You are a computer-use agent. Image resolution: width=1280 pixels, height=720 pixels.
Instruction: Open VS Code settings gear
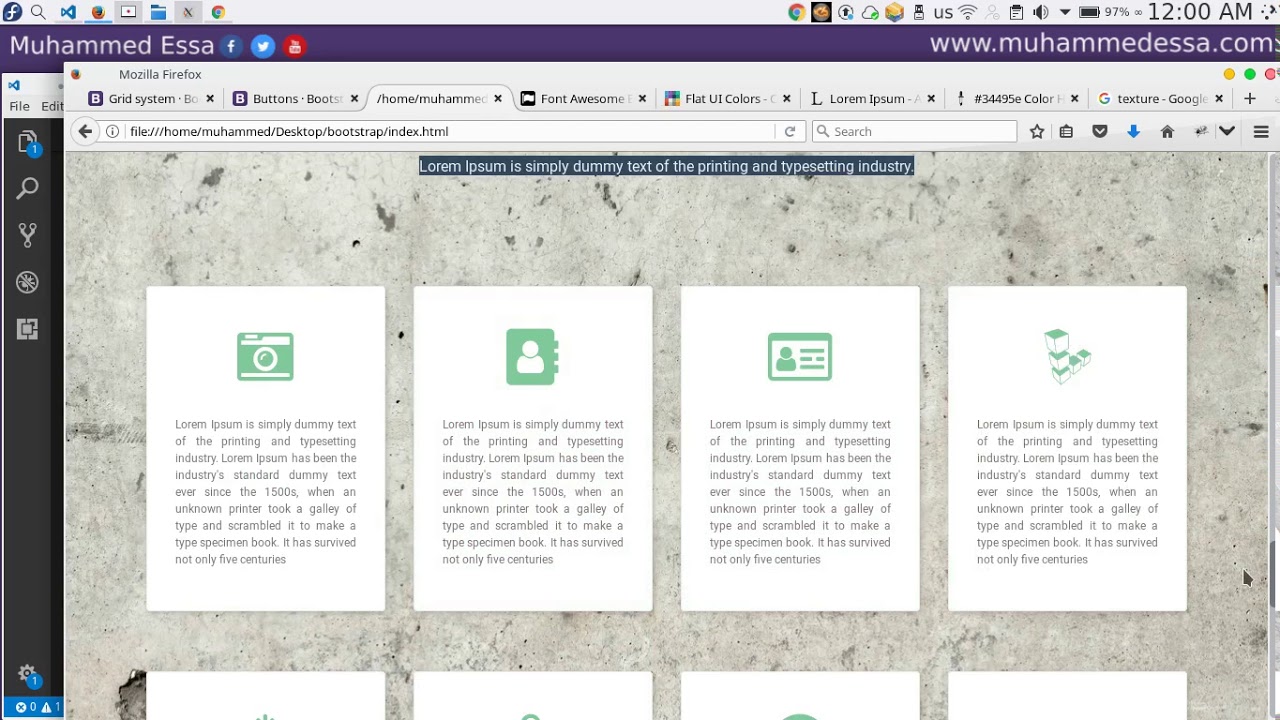pos(27,674)
